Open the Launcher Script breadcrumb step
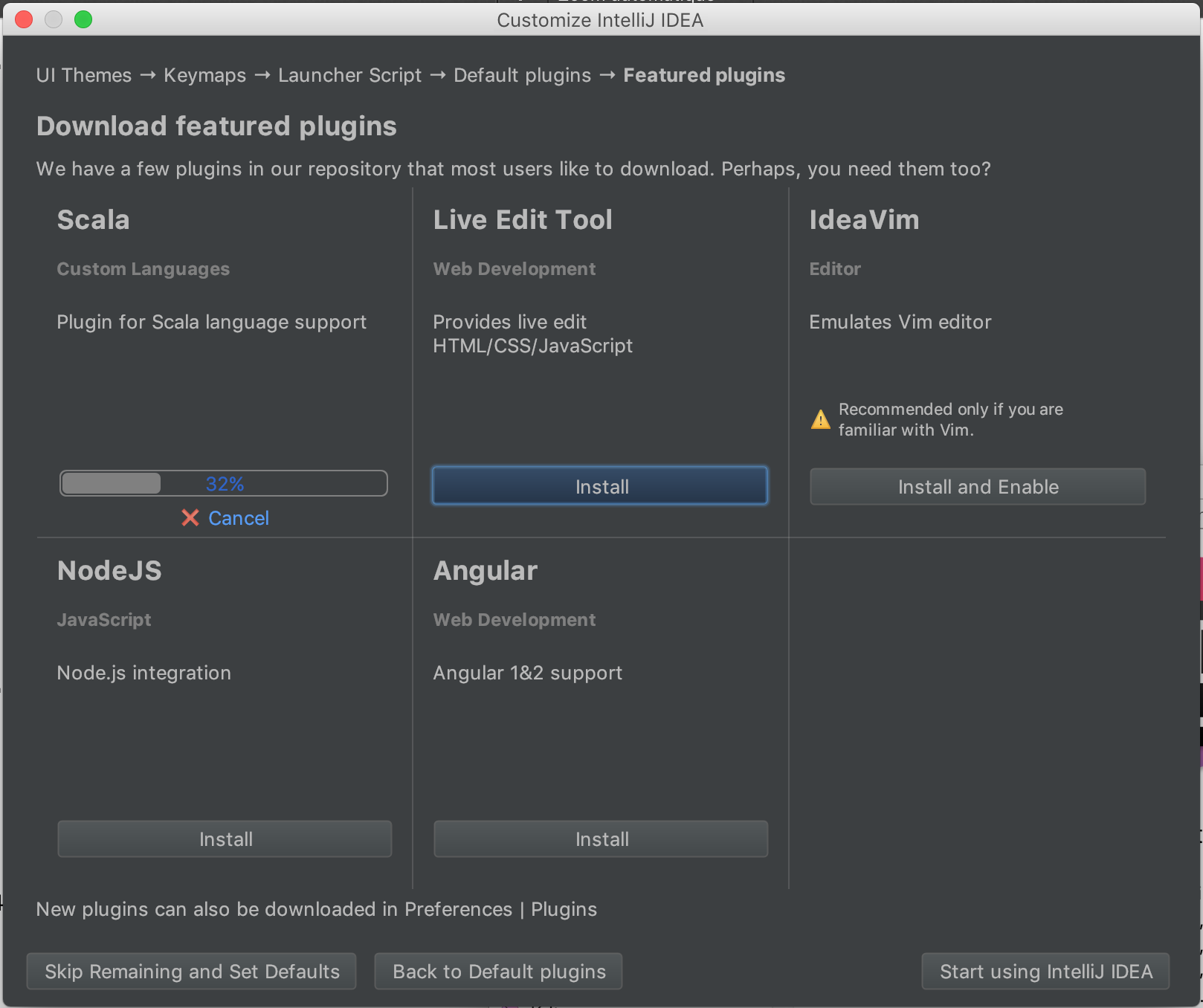Viewport: 1203px width, 1008px height. point(349,75)
